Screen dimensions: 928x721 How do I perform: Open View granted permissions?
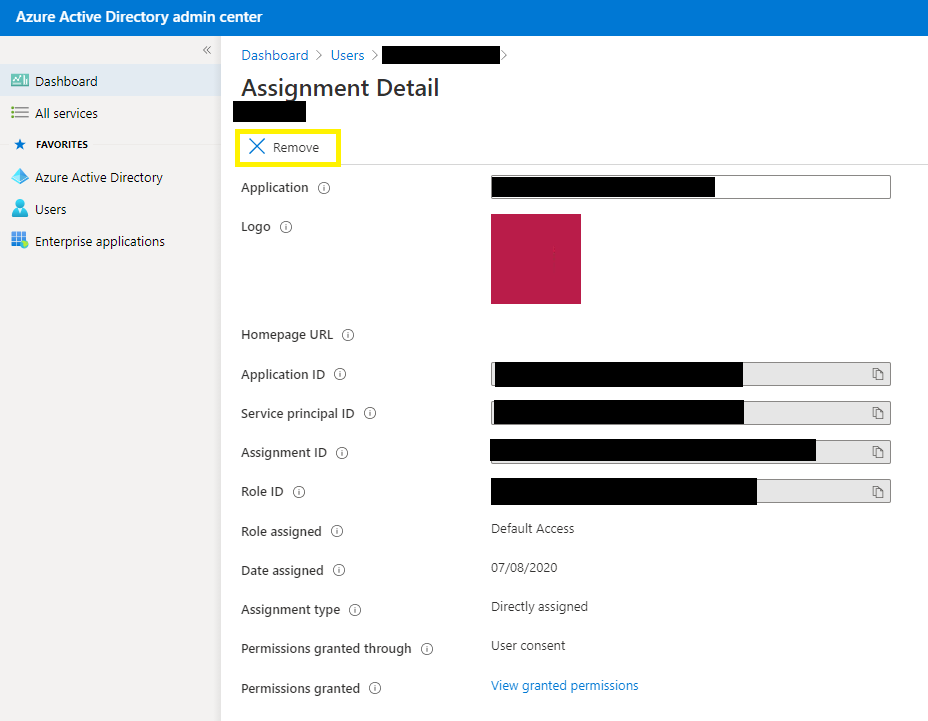(564, 685)
